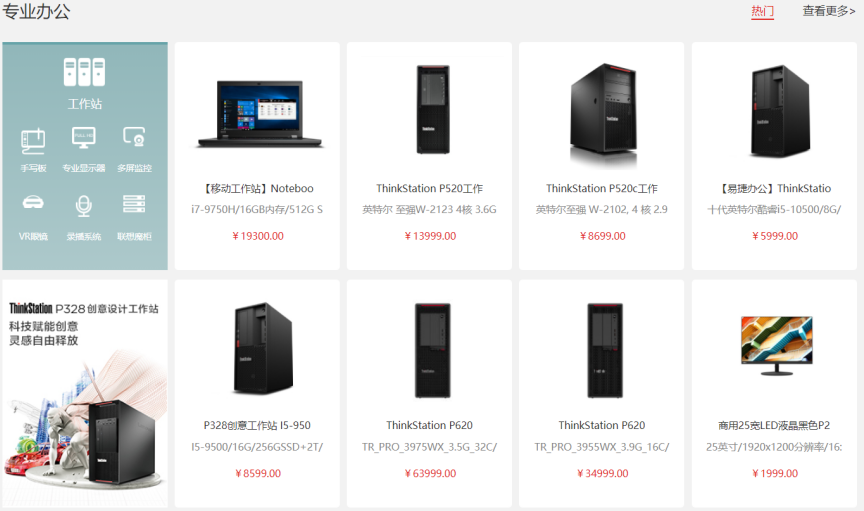Viewport: 864px width, 511px height.
Task: View the 移动工作站 Notebook laptop image
Action: [x=260, y=114]
